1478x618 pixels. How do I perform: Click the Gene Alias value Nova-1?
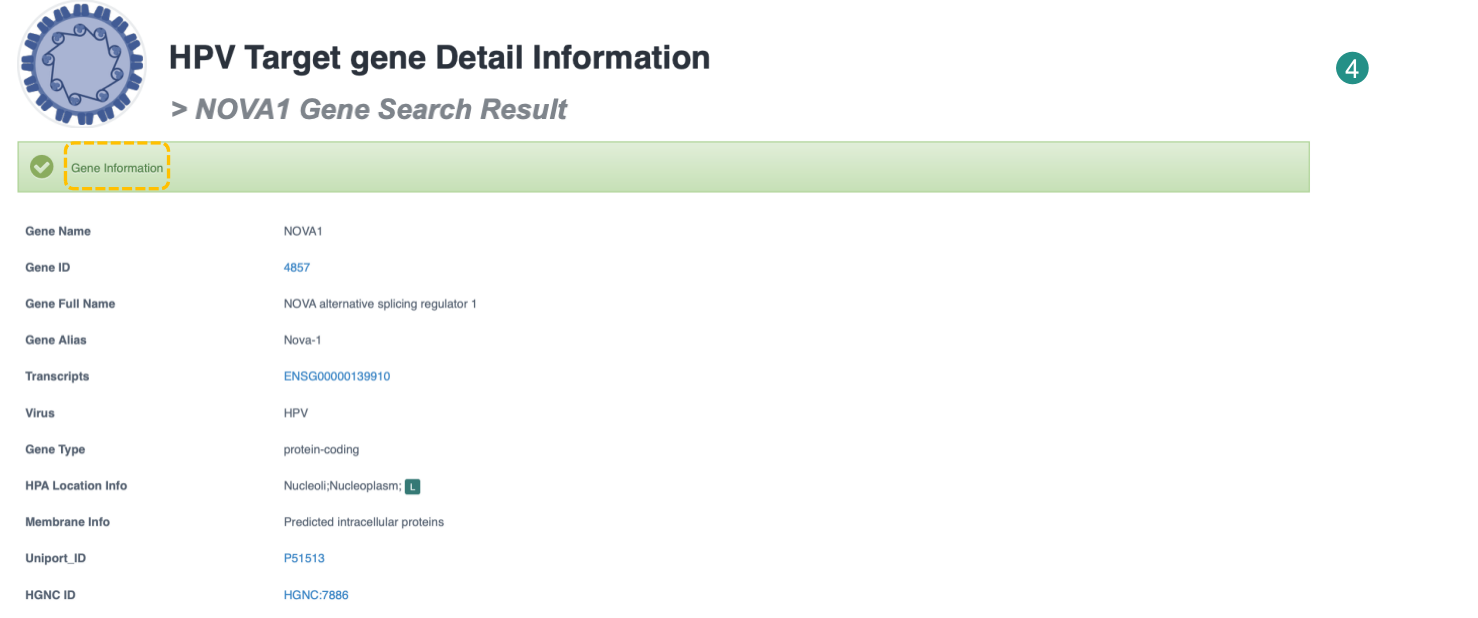[x=304, y=340]
